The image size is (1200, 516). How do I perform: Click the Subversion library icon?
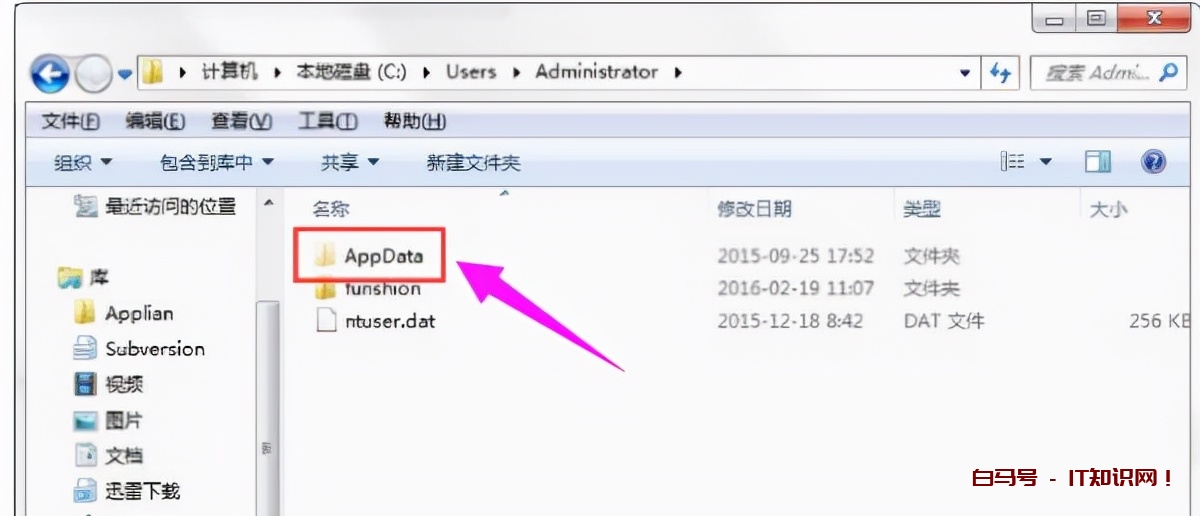[x=85, y=348]
